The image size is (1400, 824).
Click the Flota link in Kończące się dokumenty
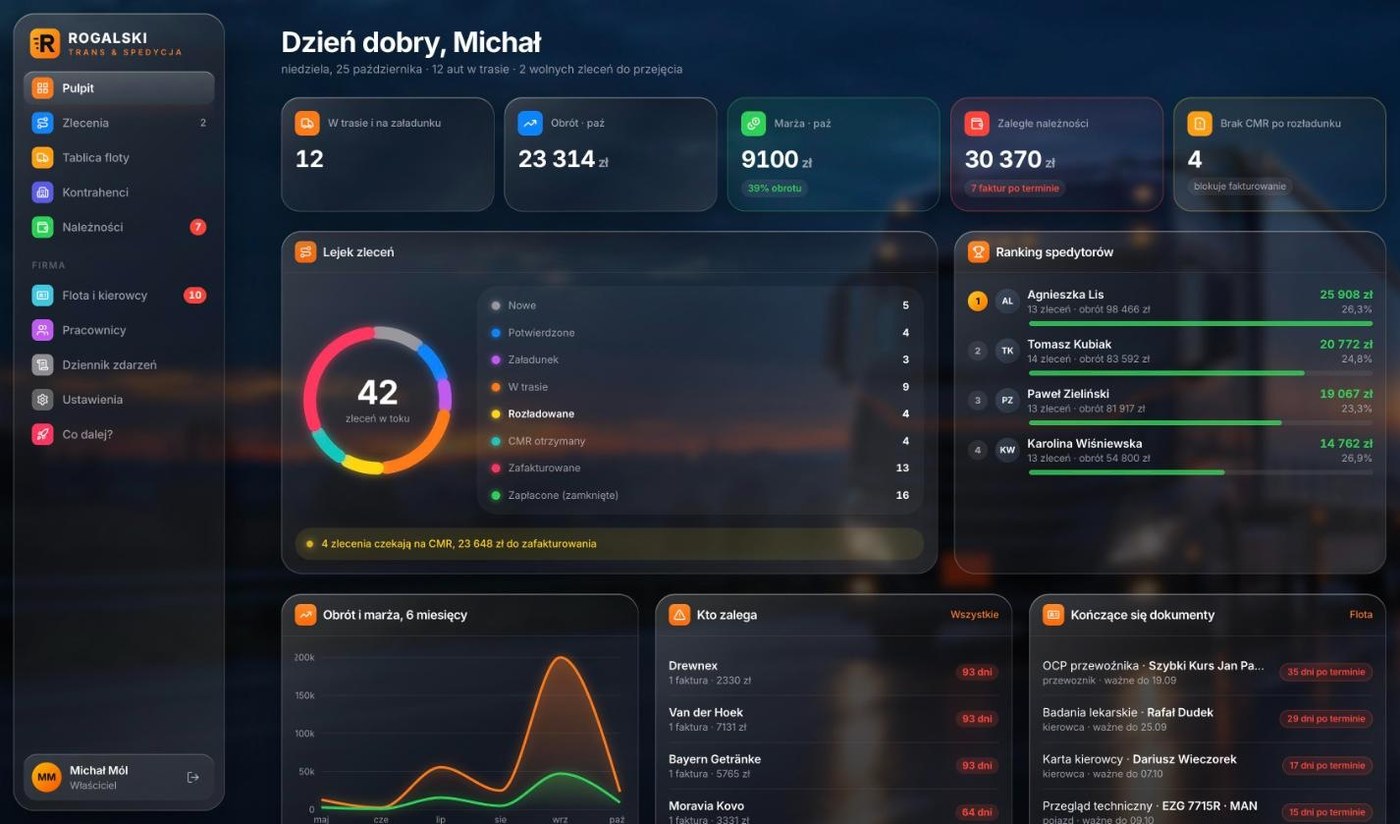[x=1360, y=615]
